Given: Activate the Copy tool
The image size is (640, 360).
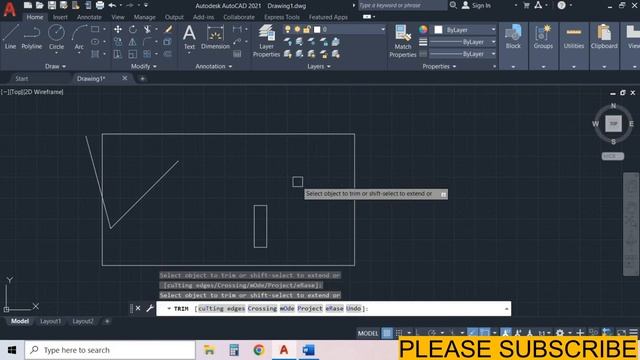Looking at the screenshot, I should 118,42.
